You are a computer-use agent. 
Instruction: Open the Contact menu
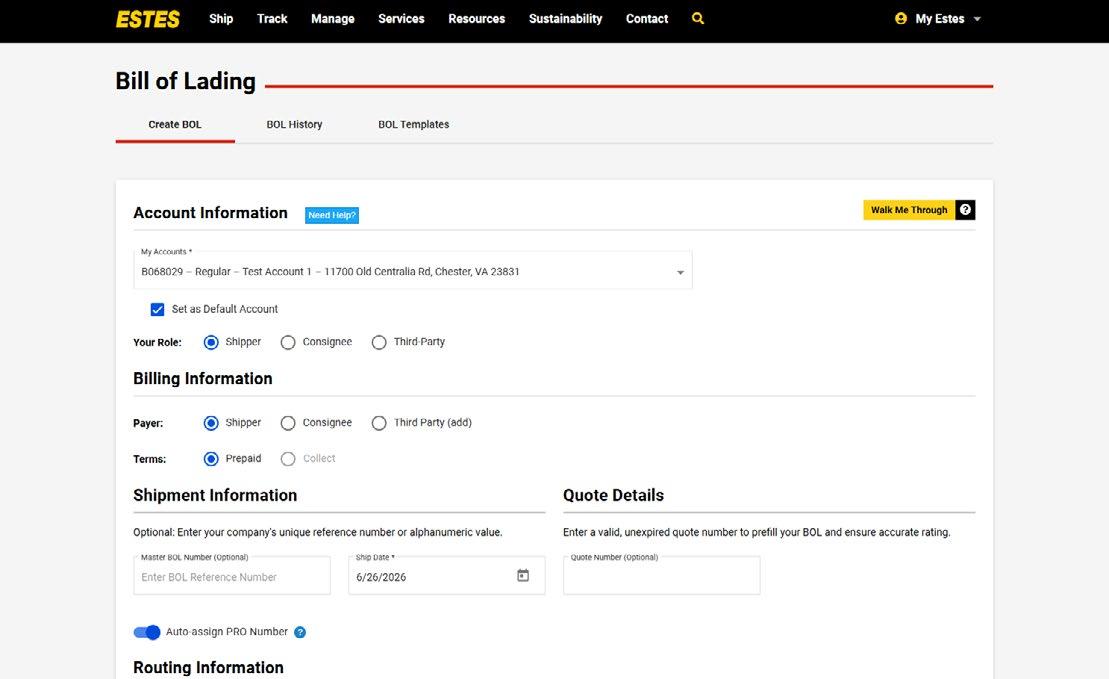point(646,18)
